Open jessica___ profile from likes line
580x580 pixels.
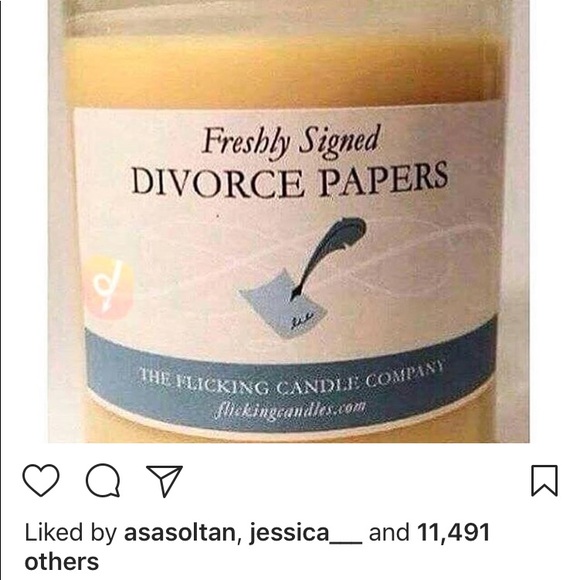[305, 534]
